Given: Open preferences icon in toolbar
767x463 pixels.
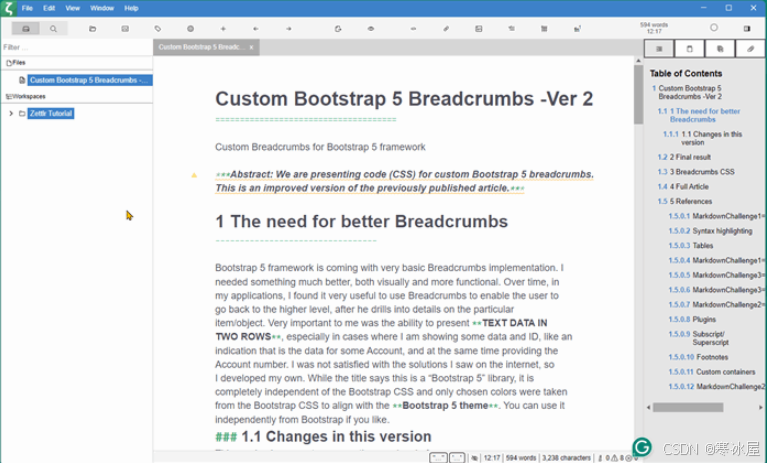Looking at the screenshot, I should (125, 29).
